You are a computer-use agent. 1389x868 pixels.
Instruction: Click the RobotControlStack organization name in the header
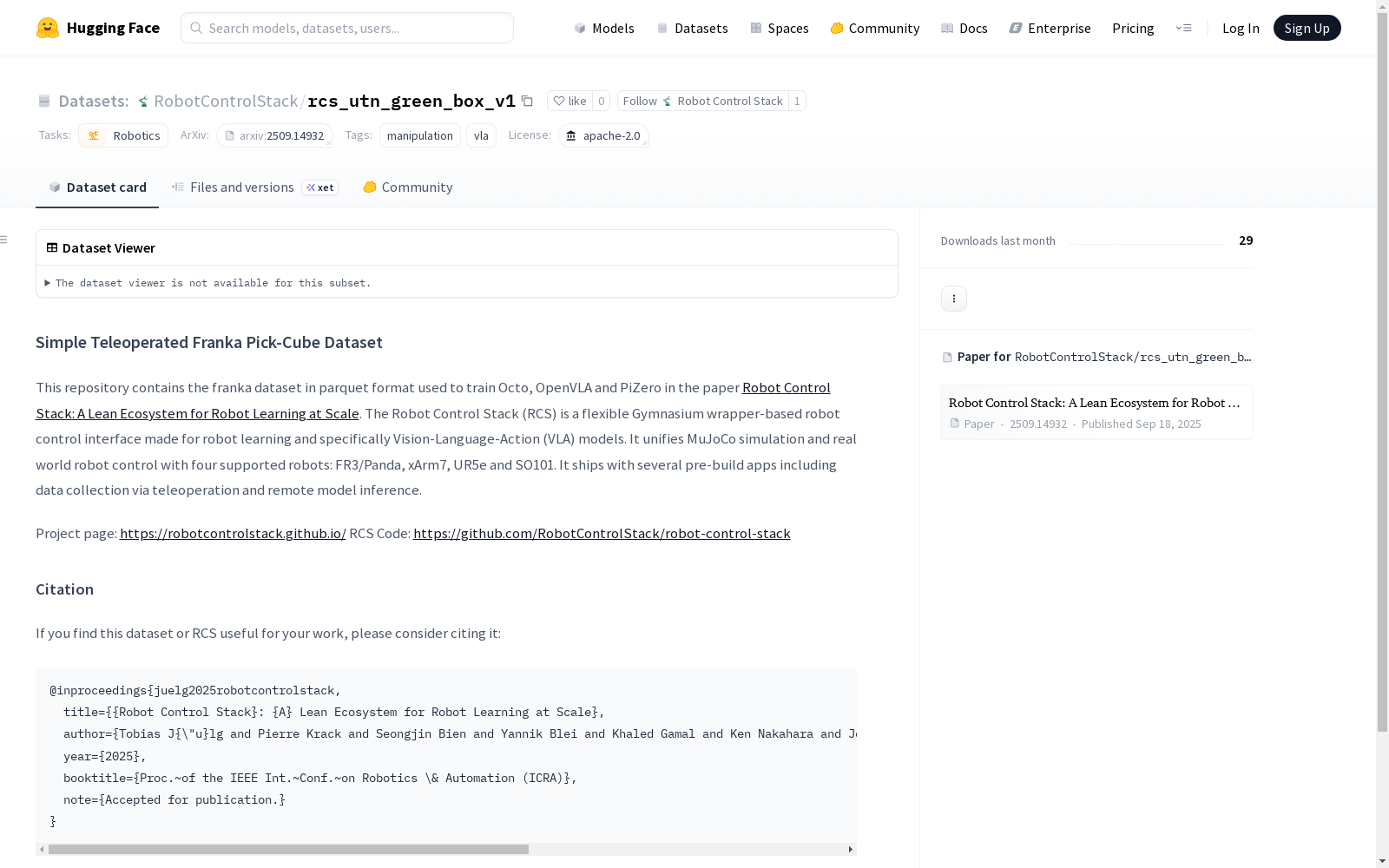226,101
